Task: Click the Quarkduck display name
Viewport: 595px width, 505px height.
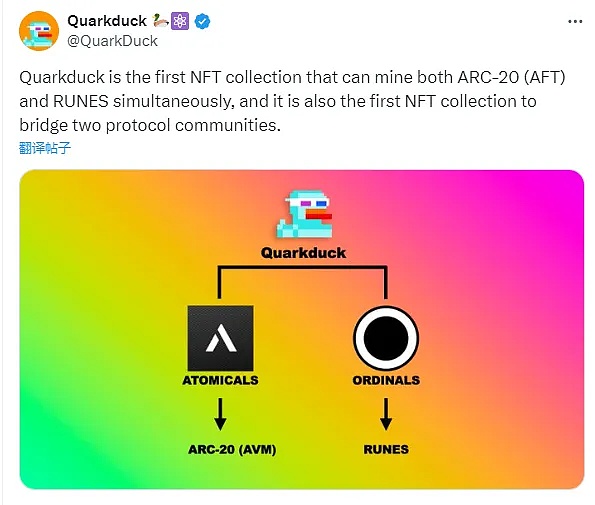Action: pyautogui.click(x=107, y=21)
